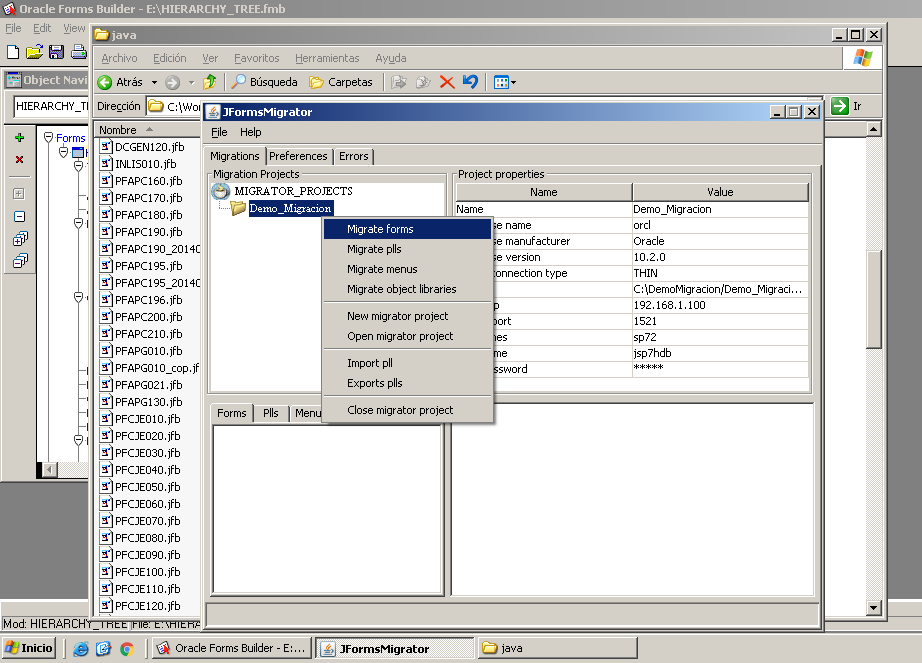The image size is (922, 663).
Task: Choose Migrate forms from the context menu
Action: click(407, 229)
